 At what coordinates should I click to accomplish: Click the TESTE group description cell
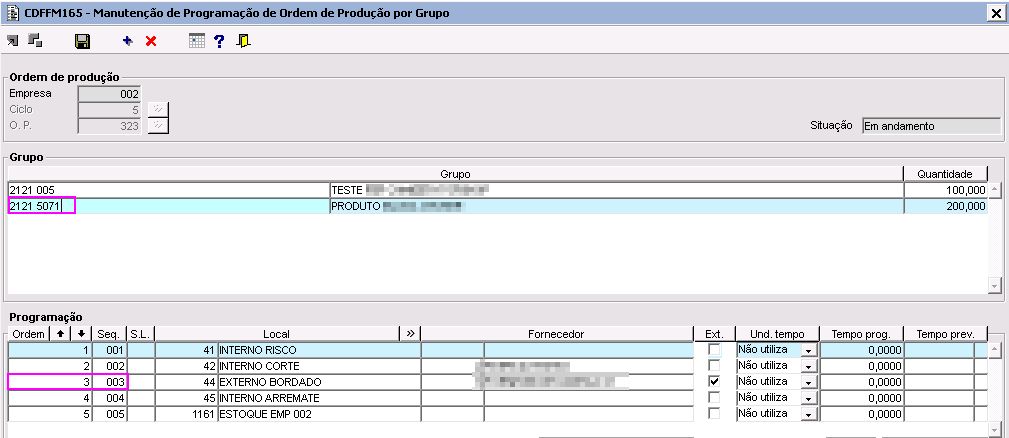(616, 190)
